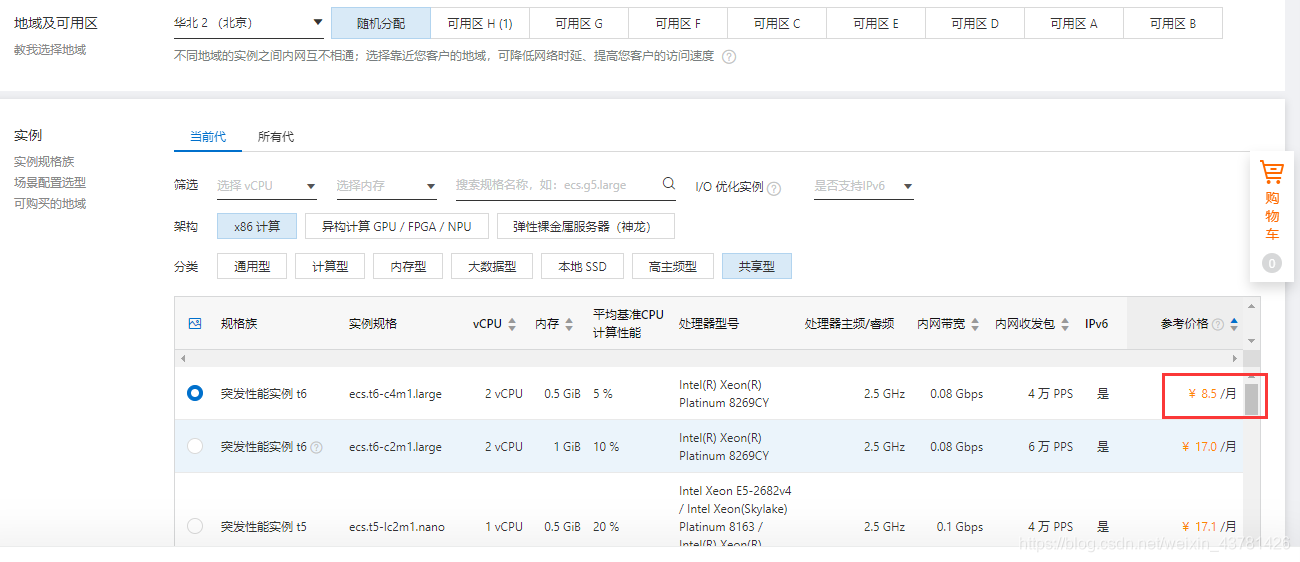Click the table vertical scrollbar thumb
The height and width of the screenshot is (562, 1300).
click(1250, 397)
